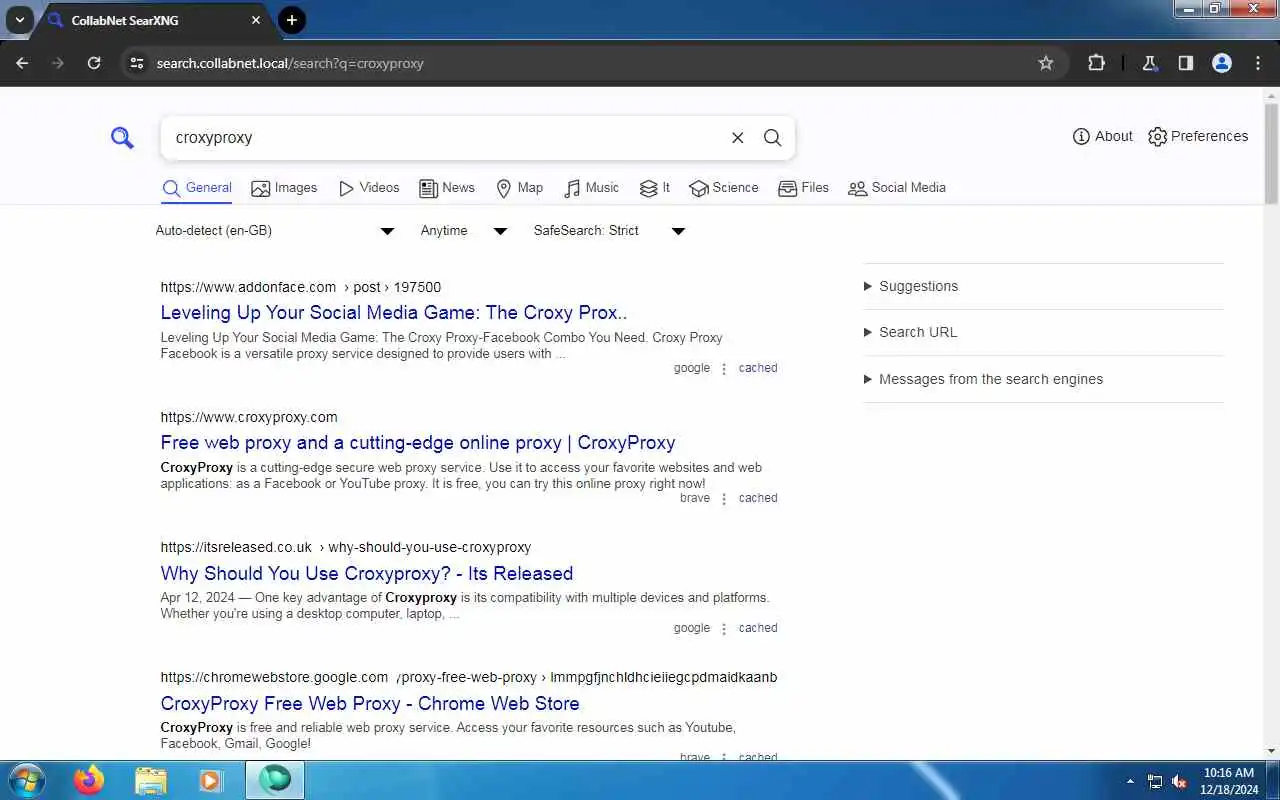Click the SearXNG magnifier logo
Image resolution: width=1280 pixels, height=800 pixels.
122,138
